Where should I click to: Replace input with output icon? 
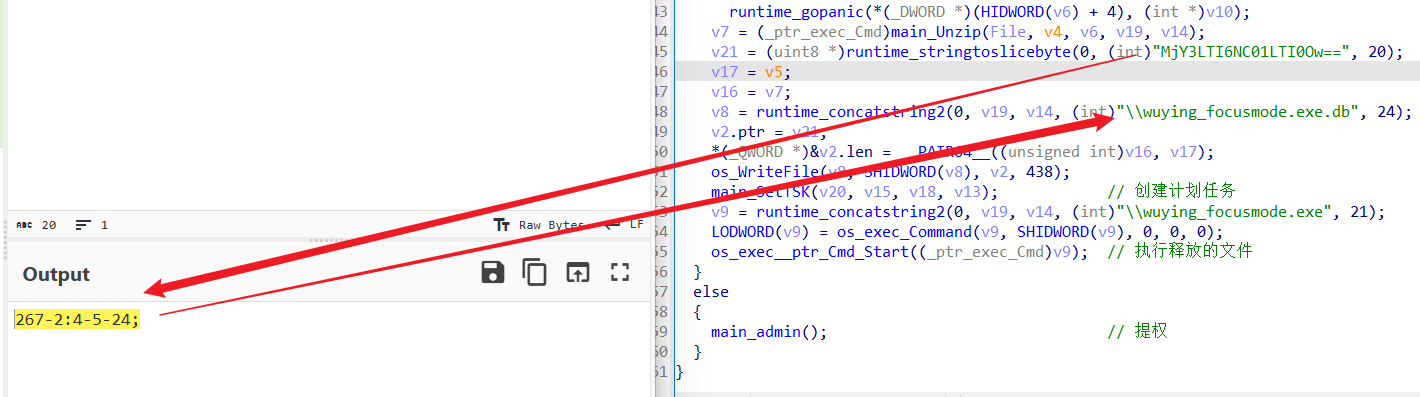[578, 272]
